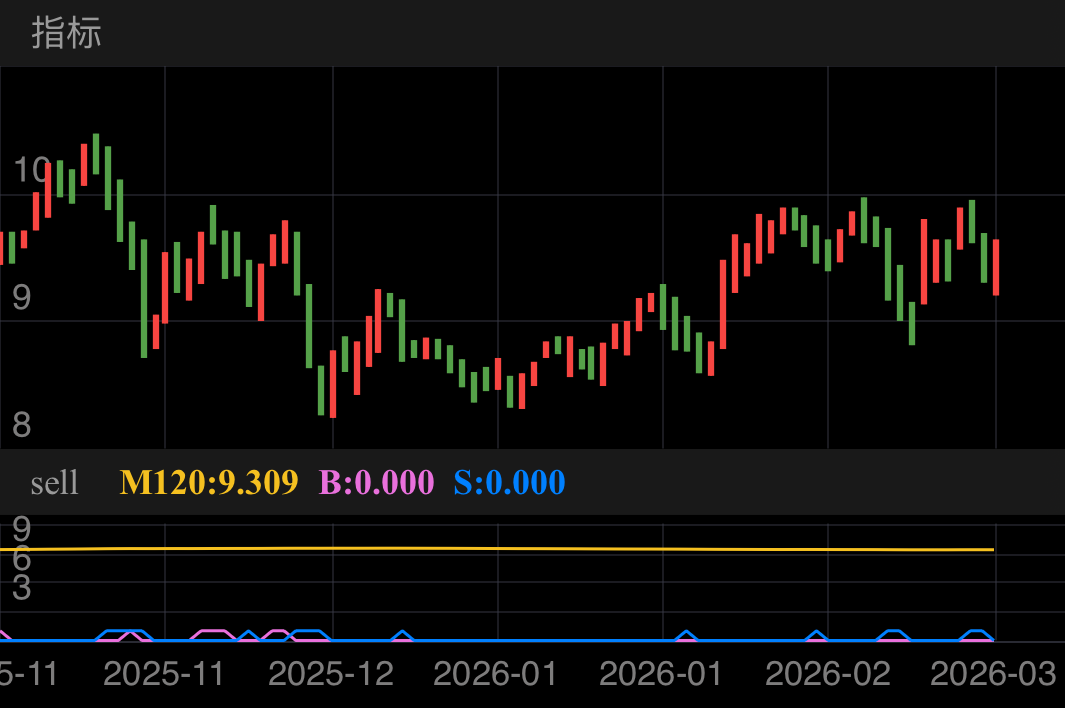
Task: Click the indicator axis label 3
Action: (21, 589)
